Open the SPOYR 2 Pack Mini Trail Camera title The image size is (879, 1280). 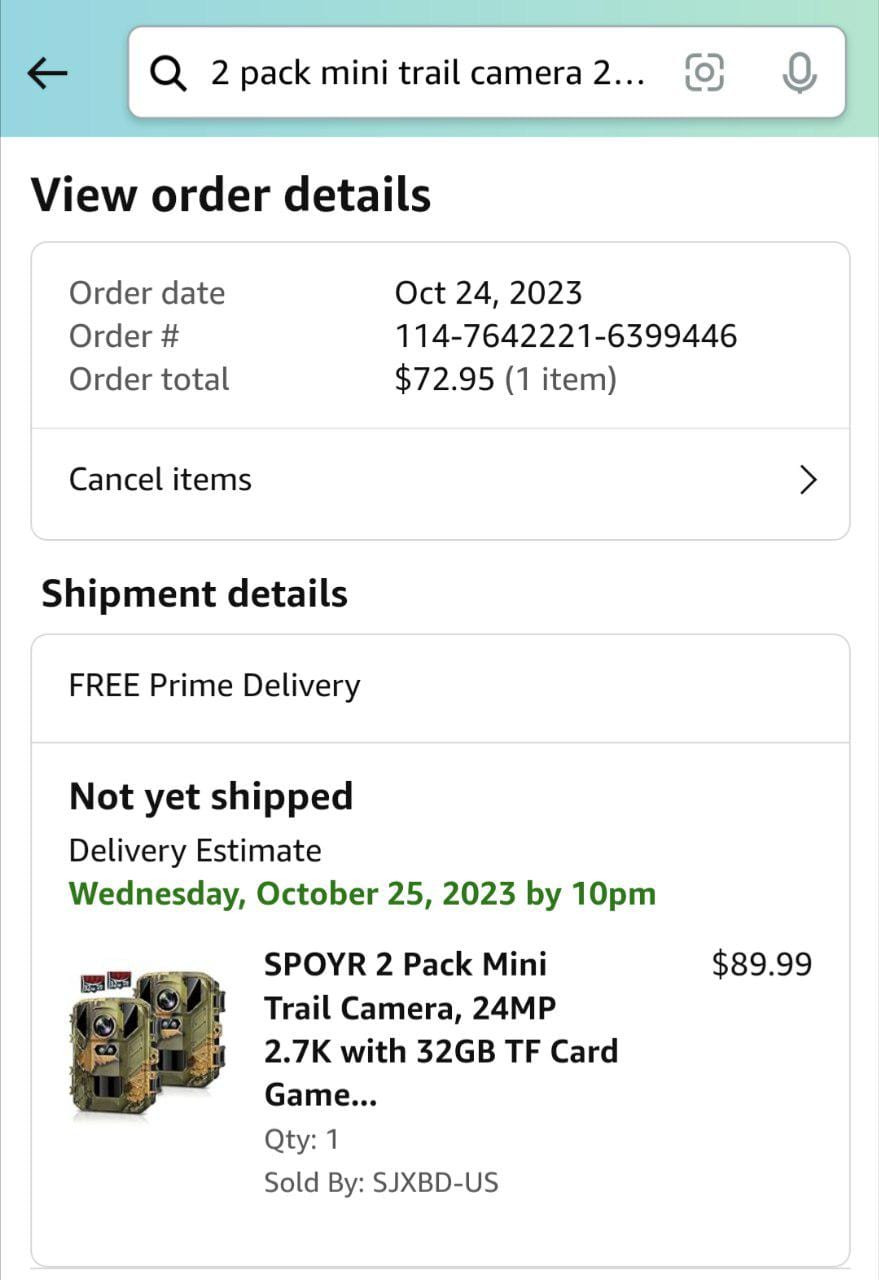pyautogui.click(x=440, y=1029)
